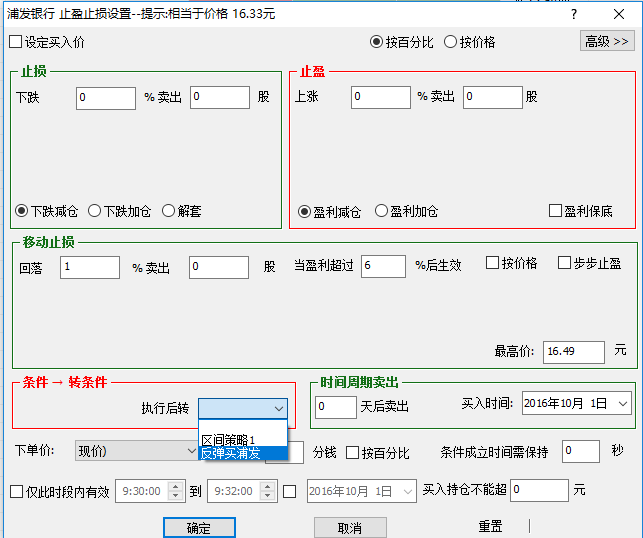Select the 解套 radio option
Viewport: 643px width, 538px height.
pos(168,211)
